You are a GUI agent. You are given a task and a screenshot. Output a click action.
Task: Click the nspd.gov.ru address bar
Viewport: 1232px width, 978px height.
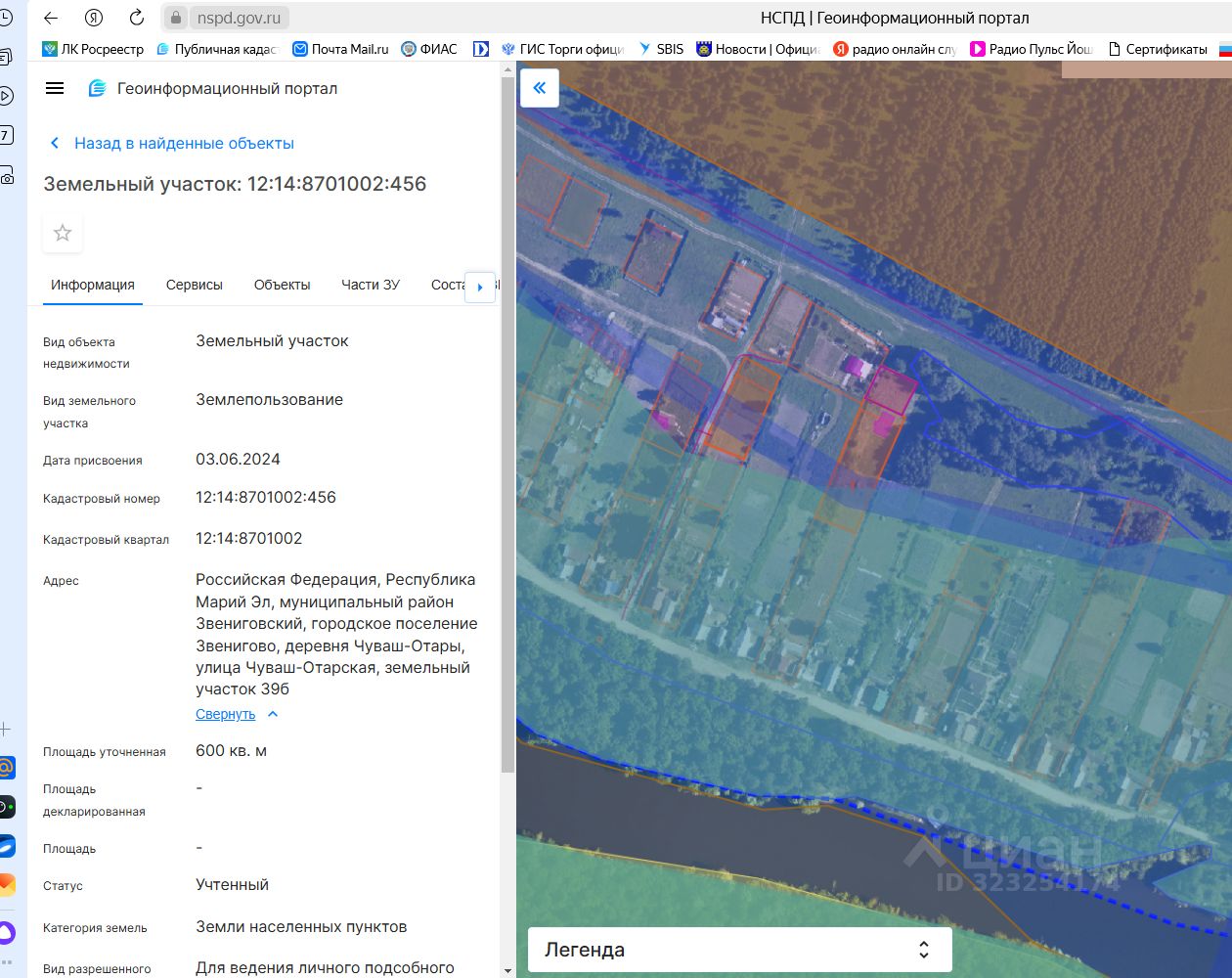239,18
